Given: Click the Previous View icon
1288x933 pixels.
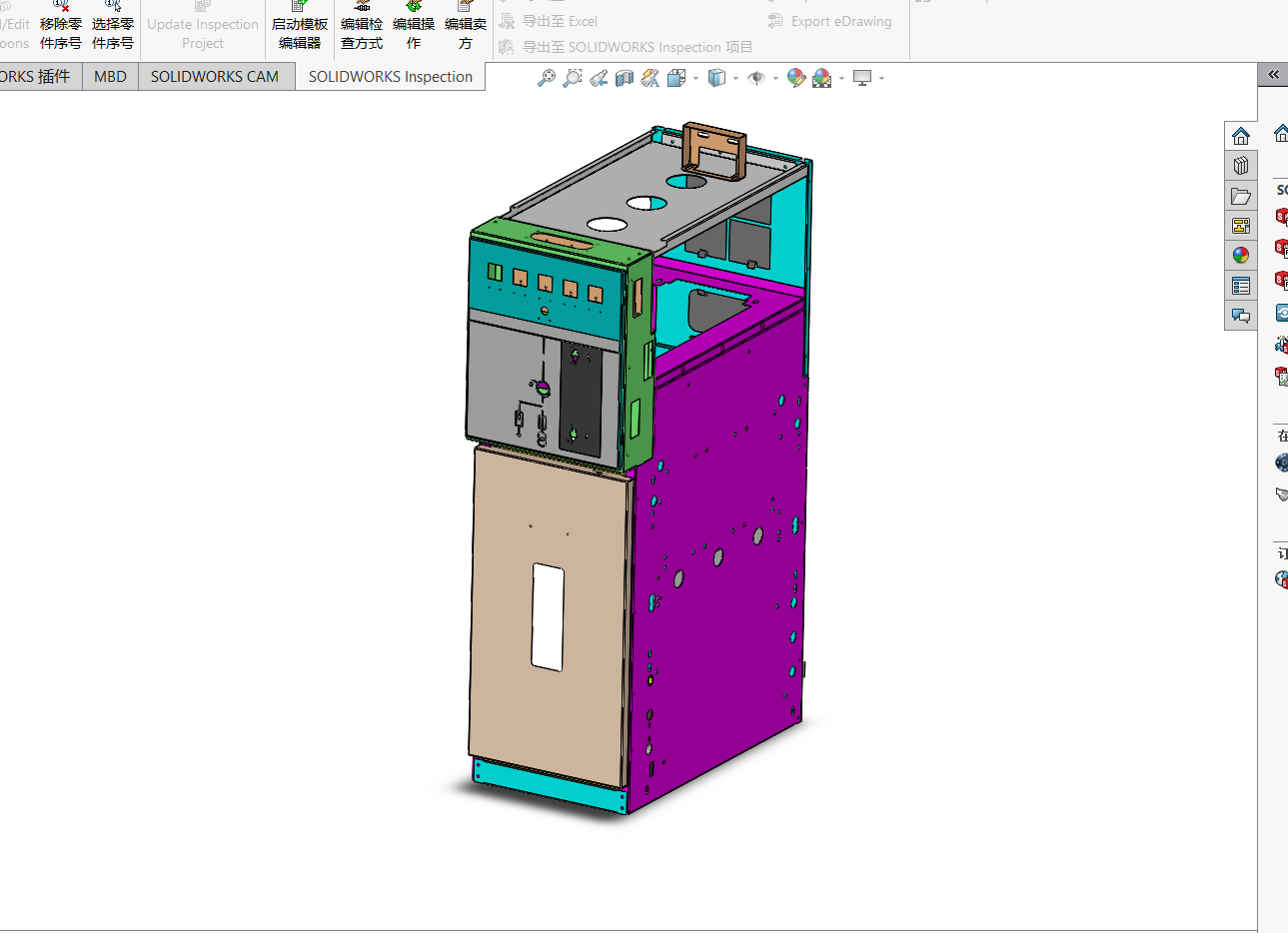Looking at the screenshot, I should (599, 78).
